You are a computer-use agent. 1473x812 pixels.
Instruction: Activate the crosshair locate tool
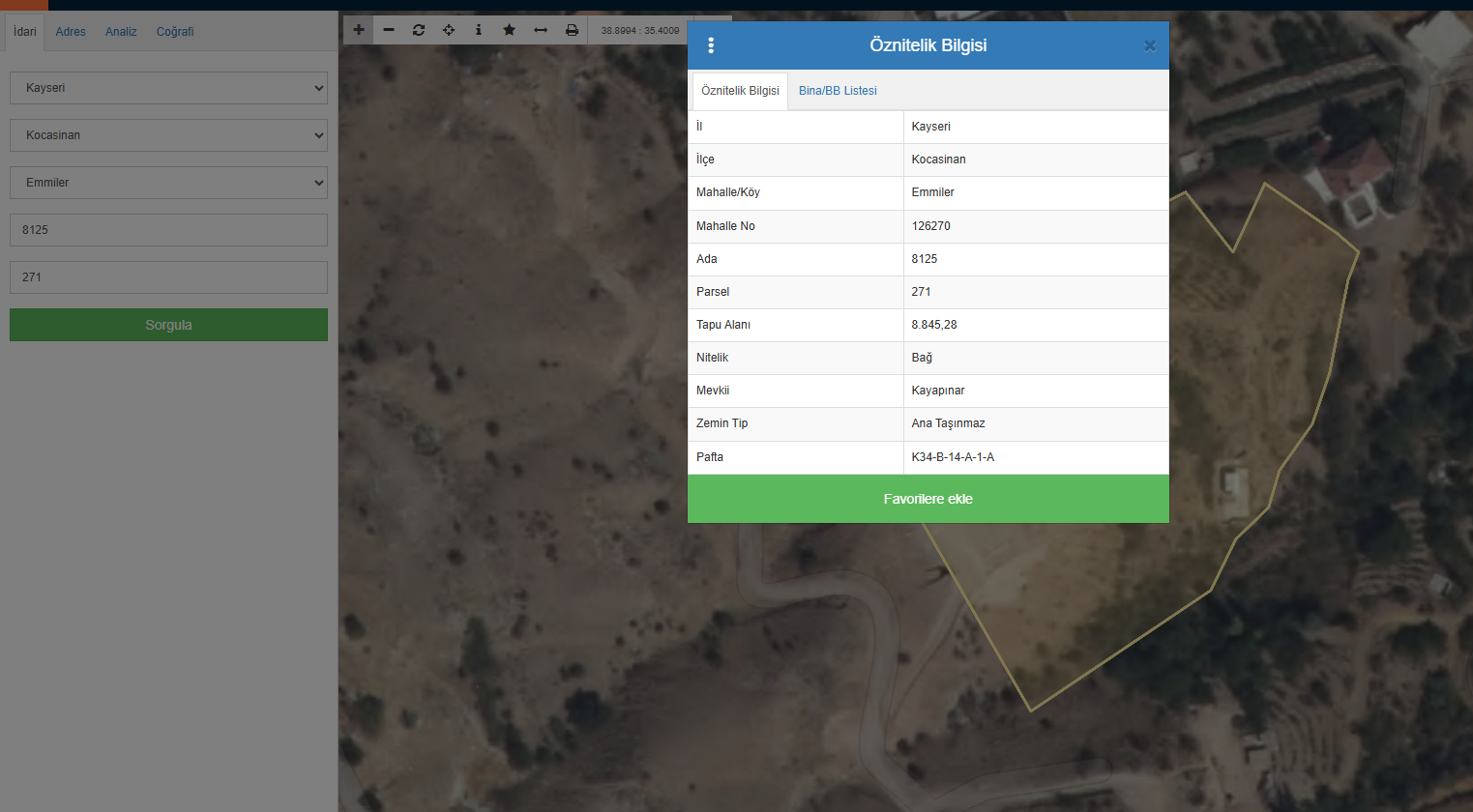449,30
